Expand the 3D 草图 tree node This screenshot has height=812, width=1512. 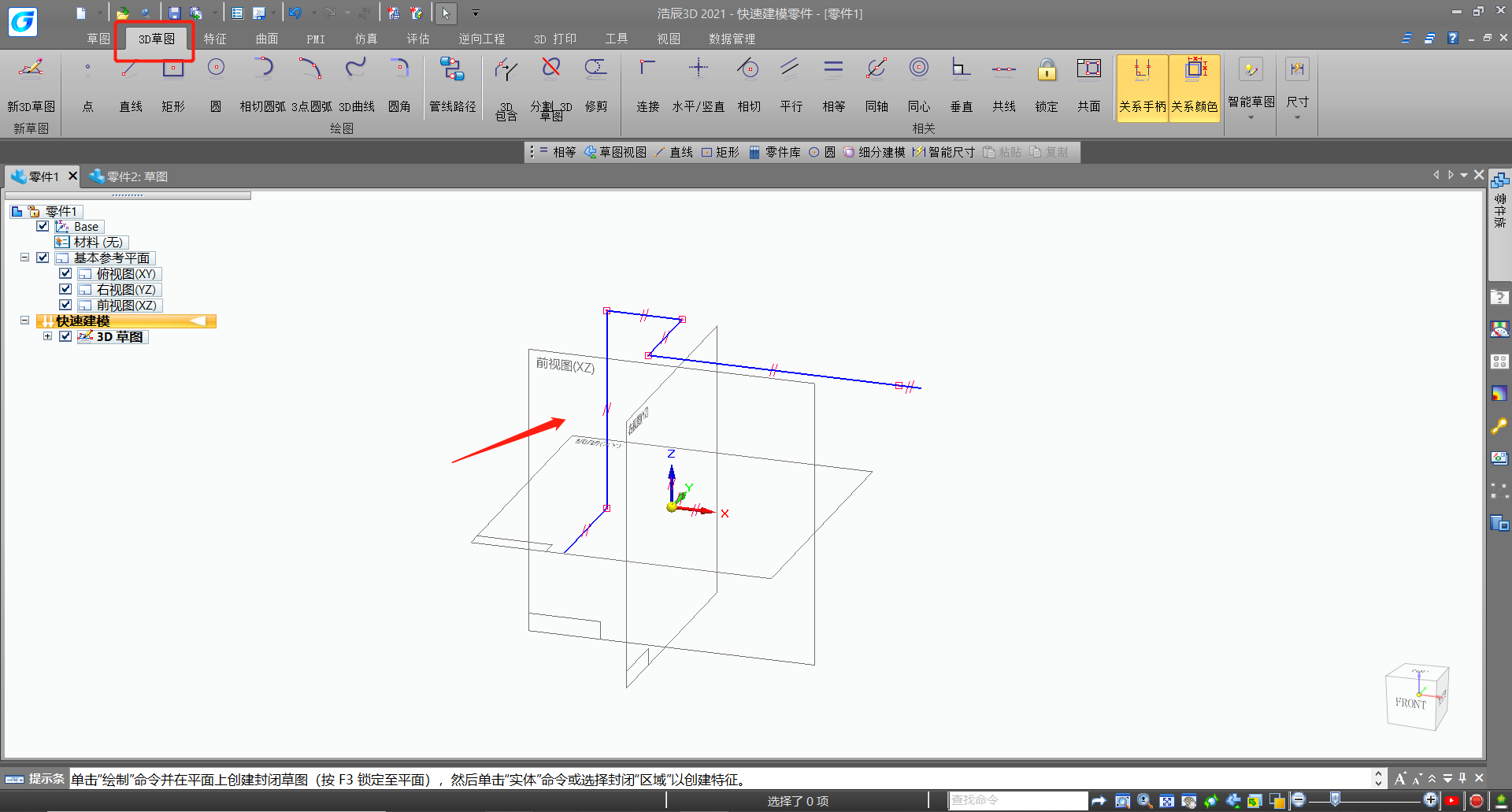point(47,336)
